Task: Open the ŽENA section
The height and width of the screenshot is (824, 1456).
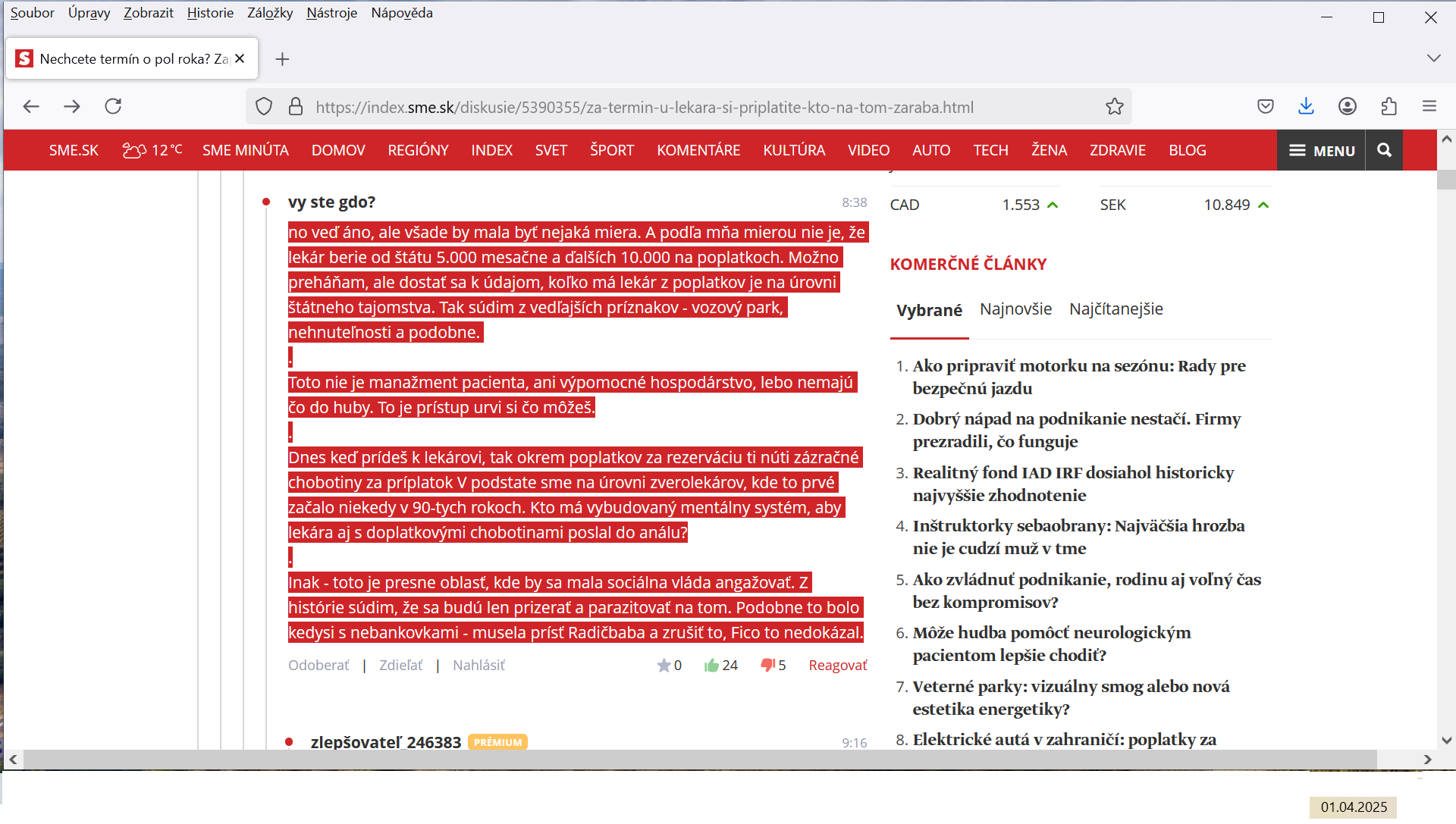Action: tap(1049, 150)
